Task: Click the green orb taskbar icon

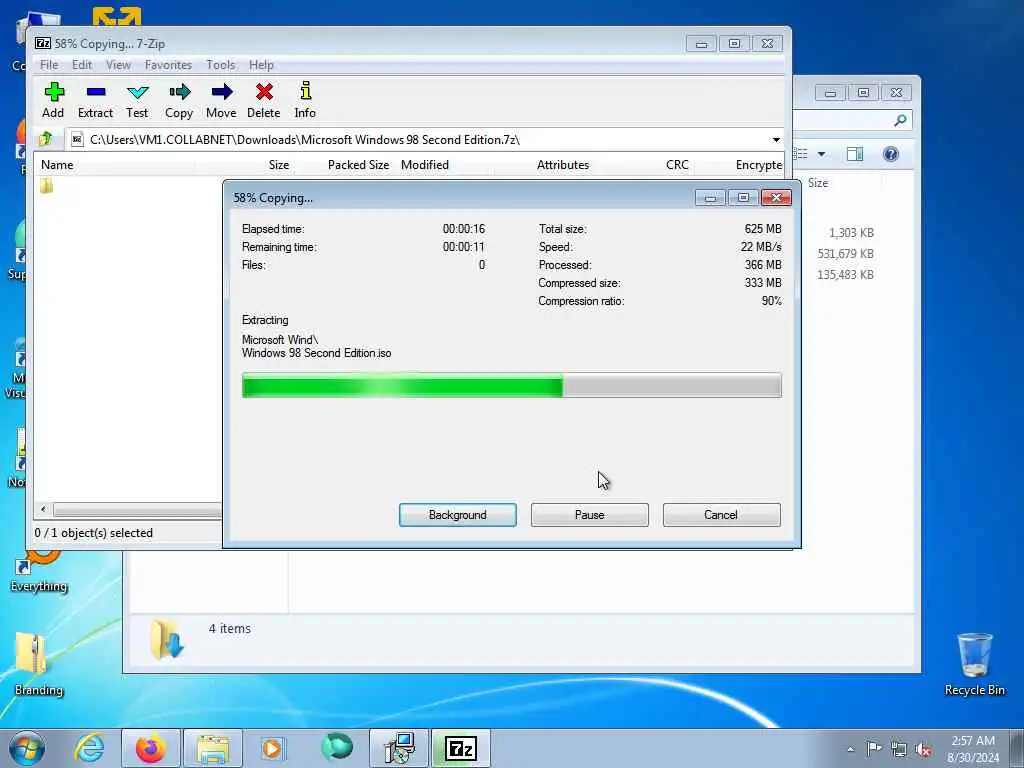Action: tap(337, 747)
